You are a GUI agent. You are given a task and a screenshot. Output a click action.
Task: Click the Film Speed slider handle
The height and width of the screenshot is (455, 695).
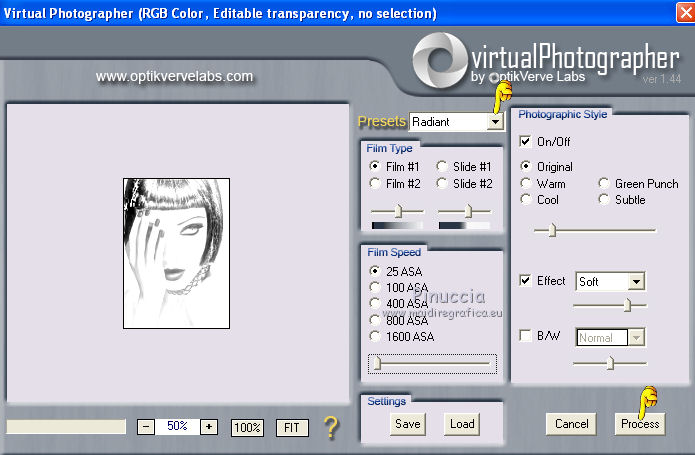click(x=377, y=364)
